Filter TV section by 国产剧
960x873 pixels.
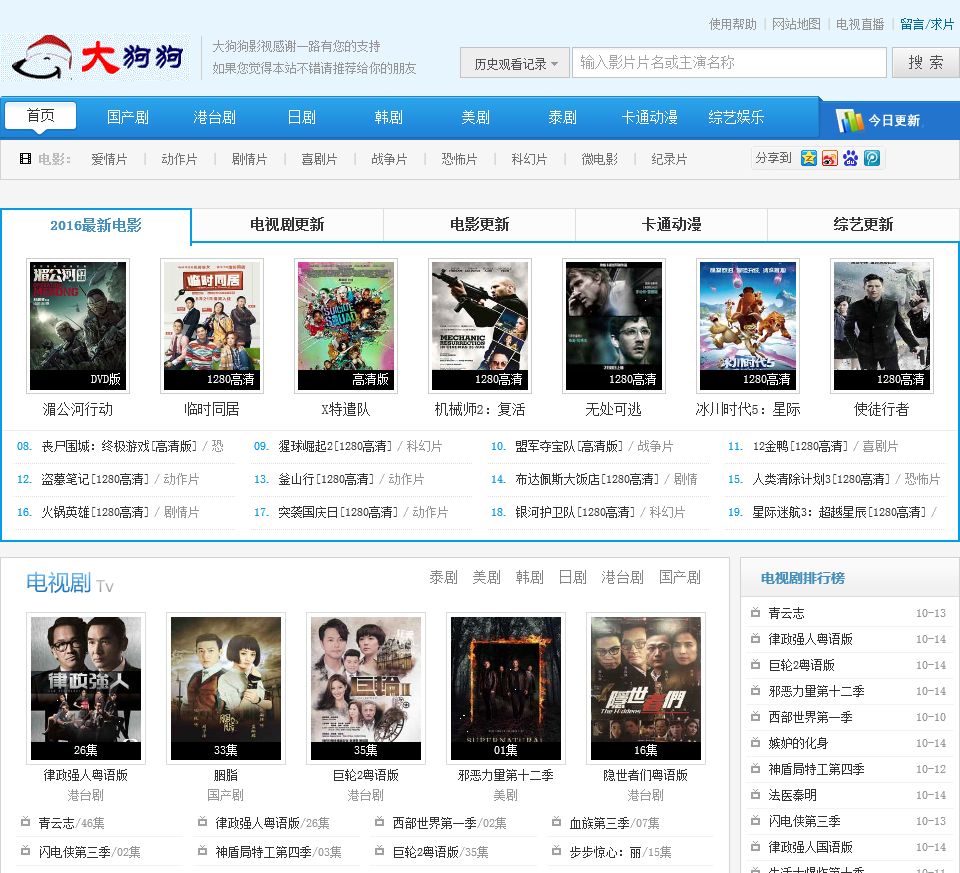(680, 577)
